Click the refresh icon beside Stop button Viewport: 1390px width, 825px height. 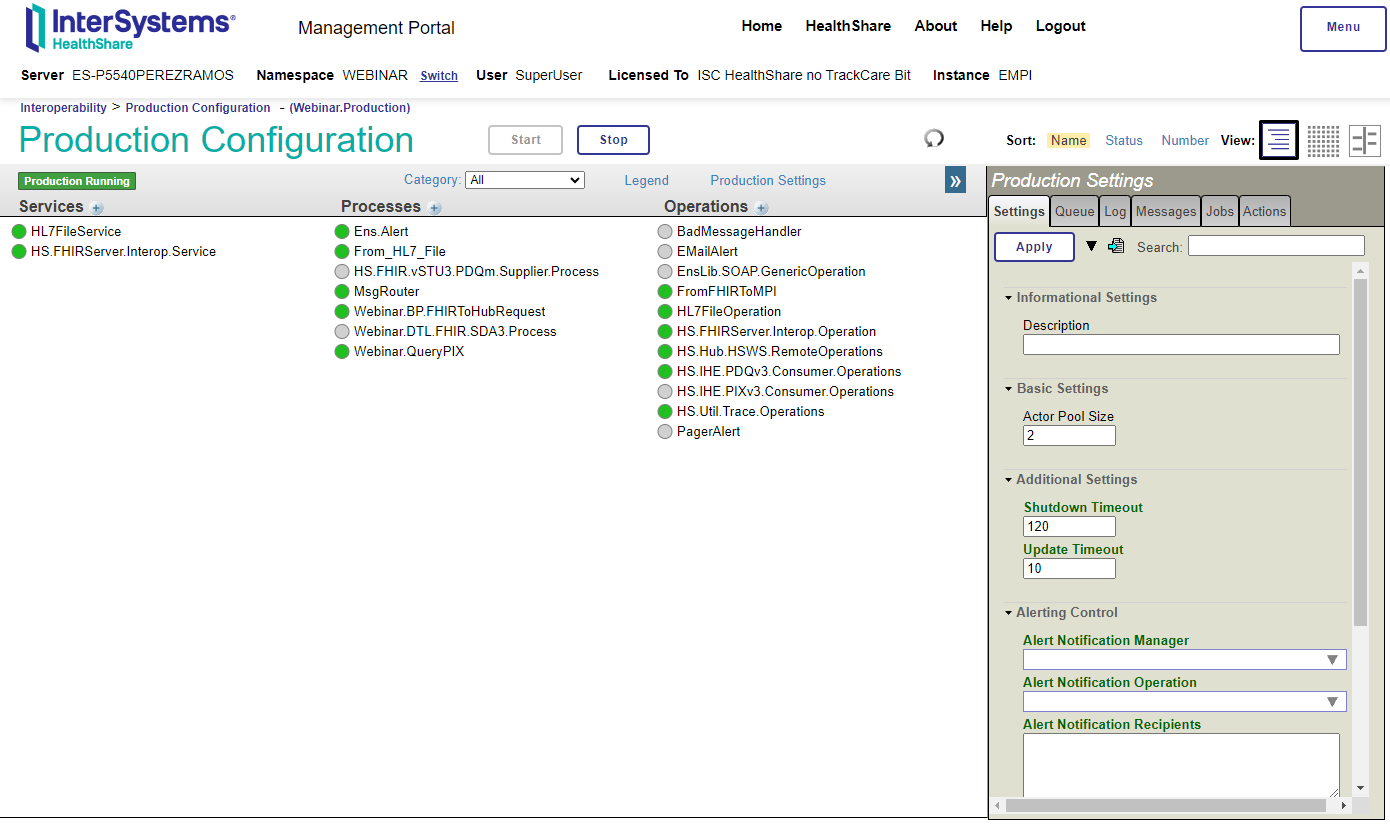tap(934, 139)
